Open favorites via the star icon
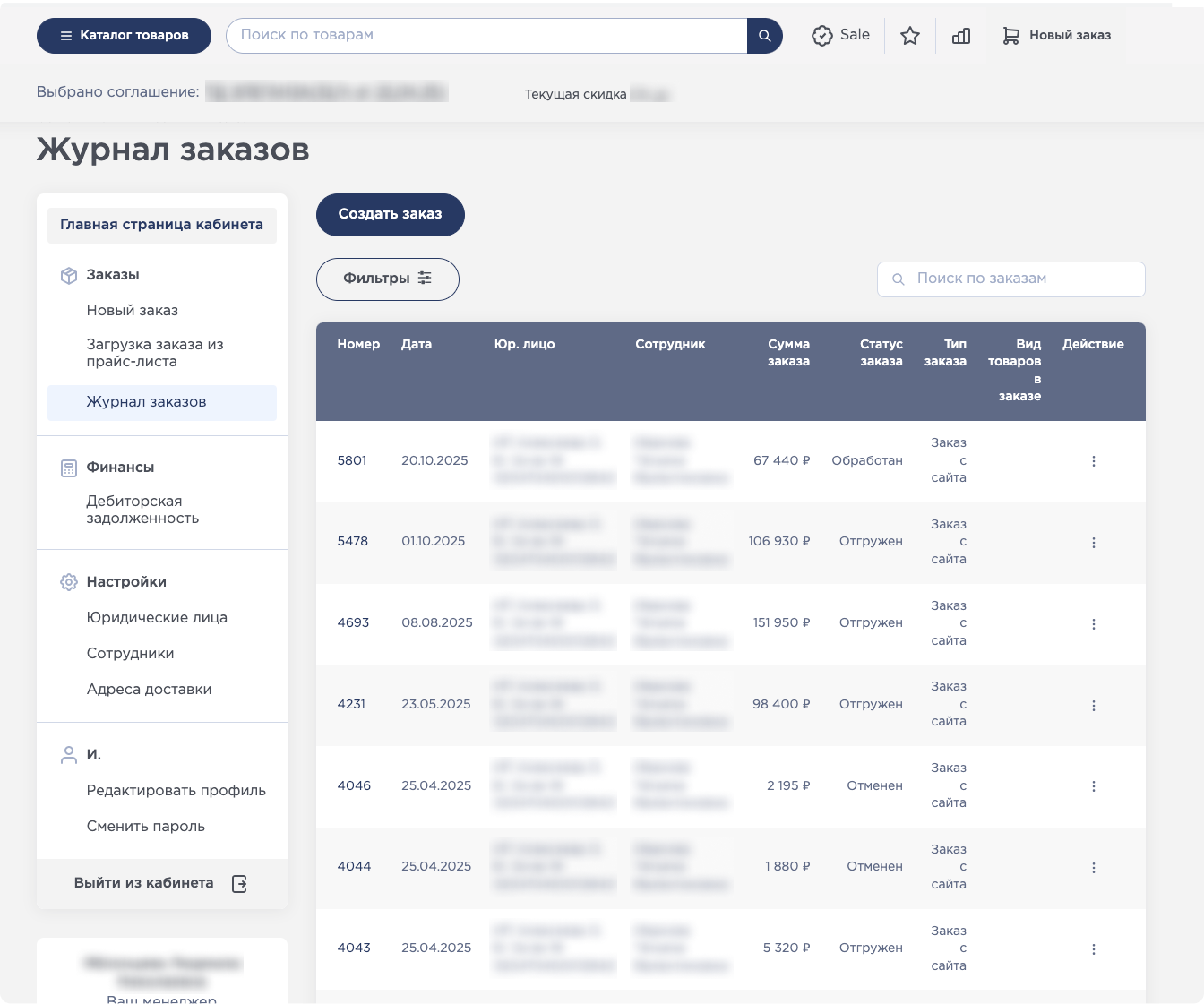Viewport: 1204px width, 1004px height. click(x=910, y=36)
